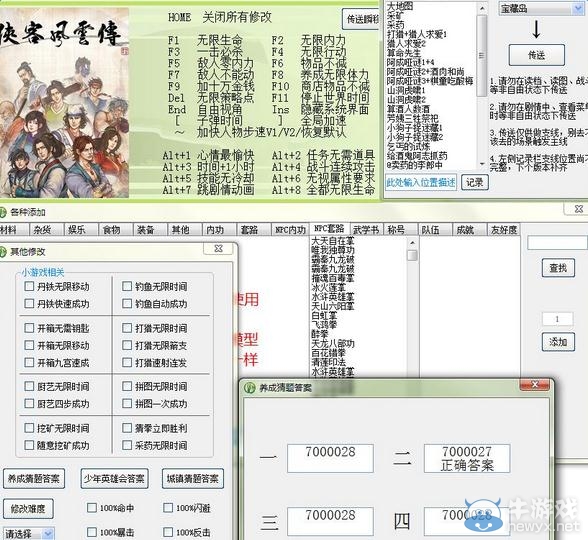The image size is (588, 540).
Task: Click the 少年英雄会答案 button
Action: click(114, 478)
